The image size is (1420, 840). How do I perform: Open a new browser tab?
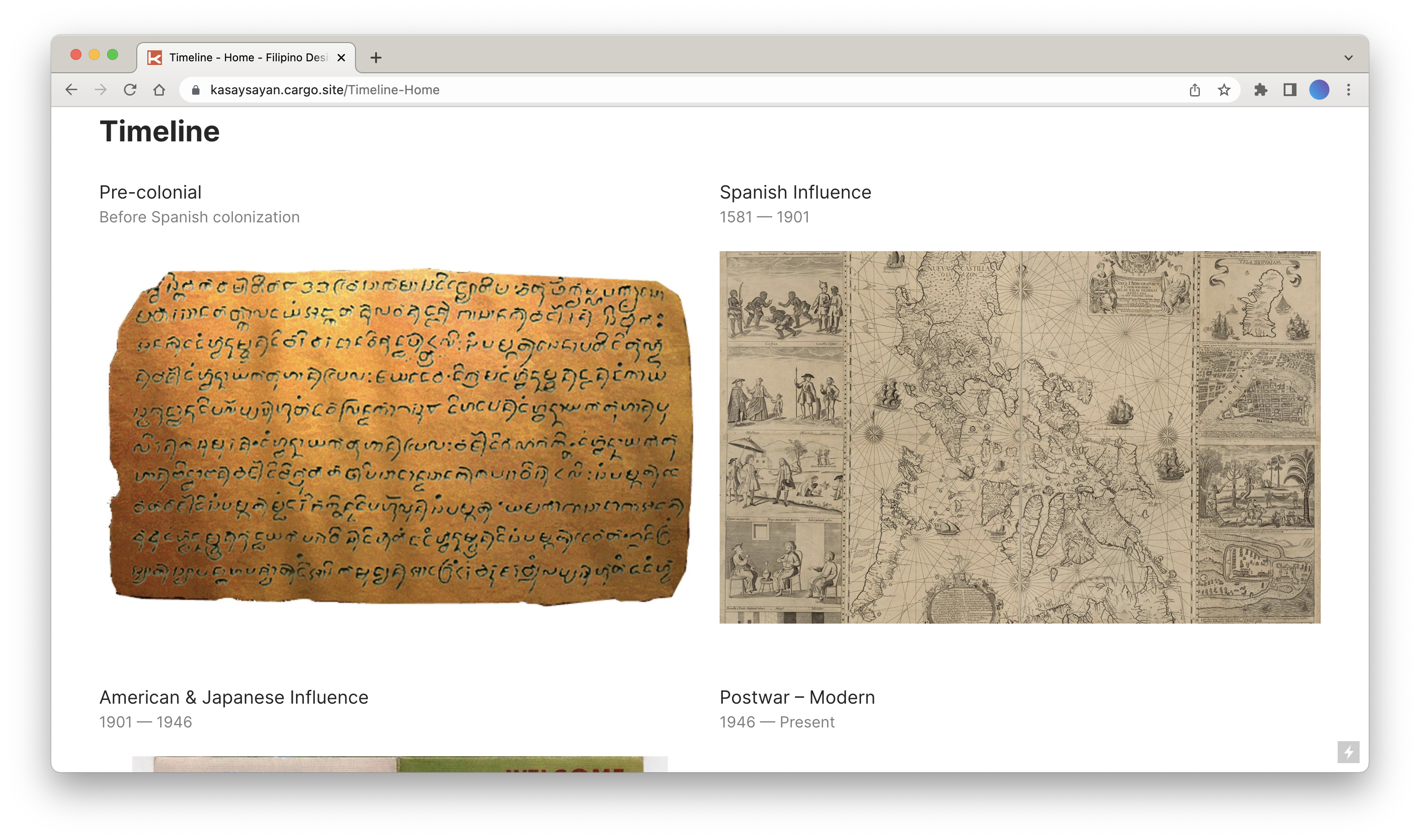(376, 58)
